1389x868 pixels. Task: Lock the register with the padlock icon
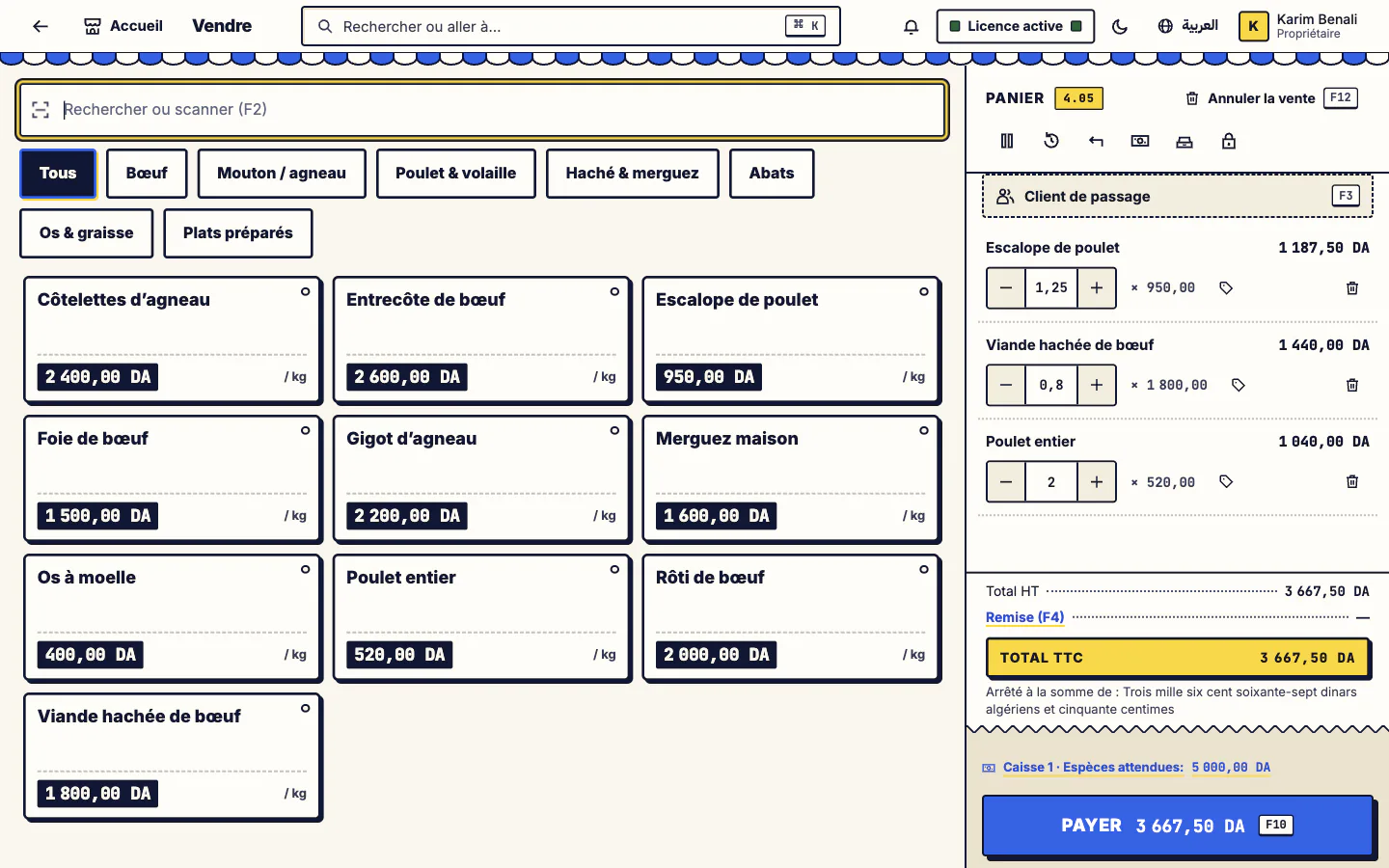coord(1229,141)
